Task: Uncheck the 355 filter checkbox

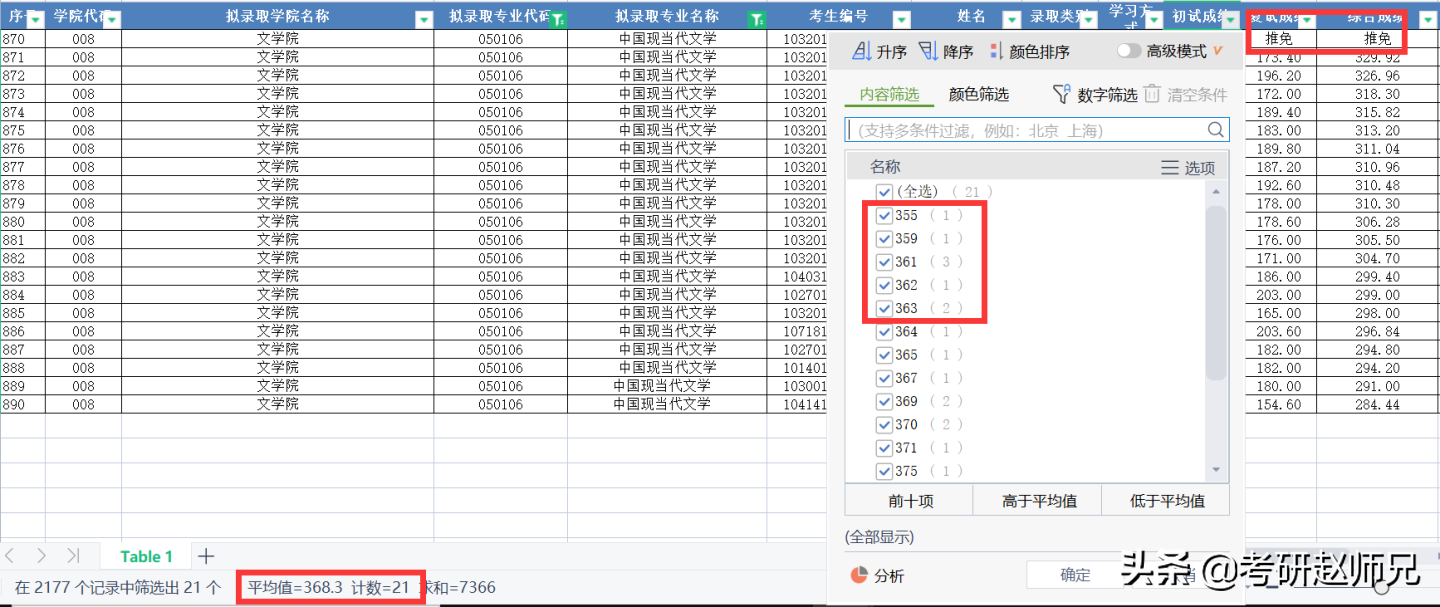Action: click(x=884, y=215)
